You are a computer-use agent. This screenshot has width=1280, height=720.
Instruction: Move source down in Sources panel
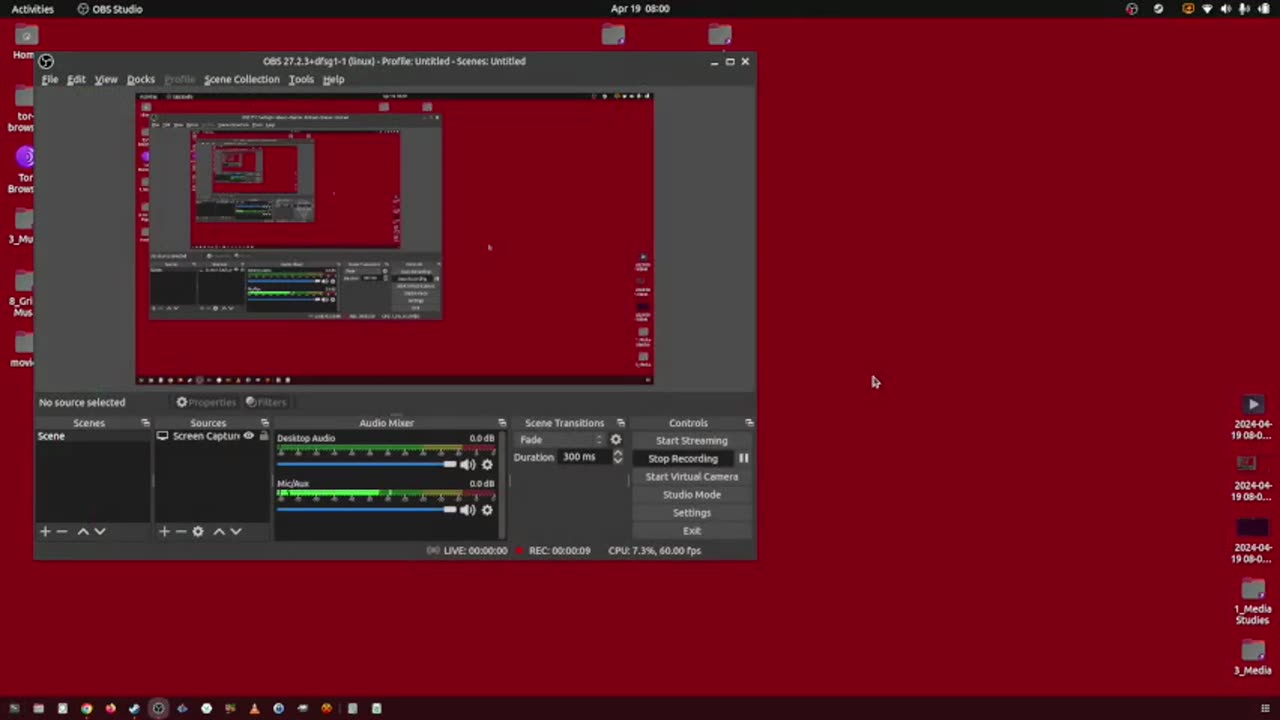[x=236, y=532]
